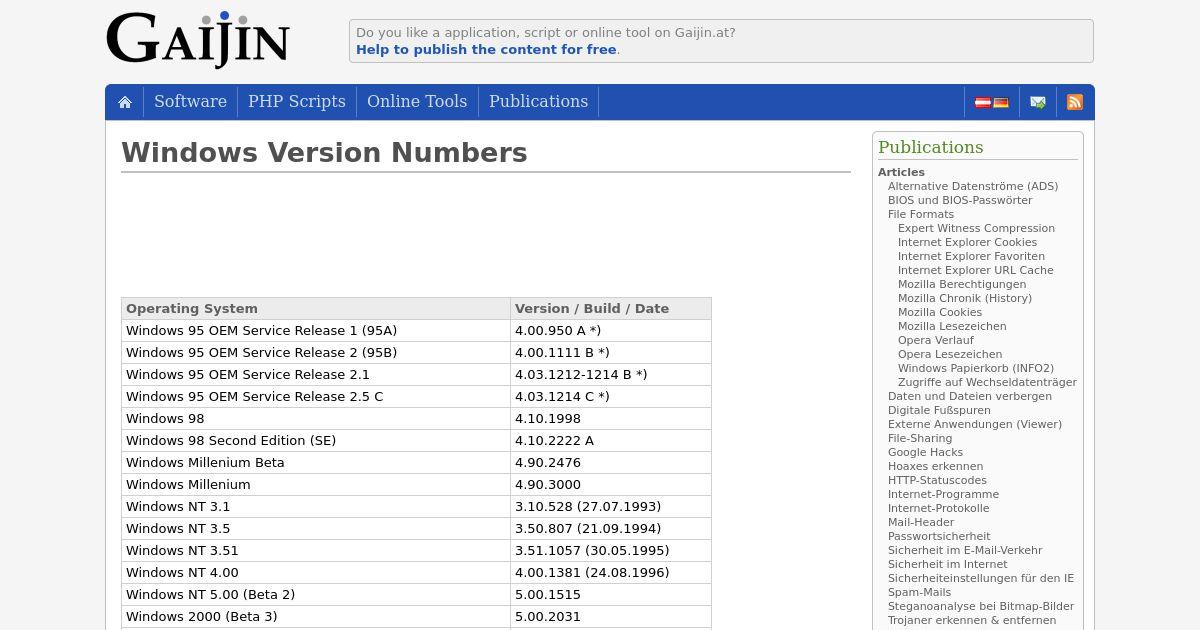This screenshot has width=1200, height=630.
Task: Open Internet-Protokolle link
Action: [938, 508]
